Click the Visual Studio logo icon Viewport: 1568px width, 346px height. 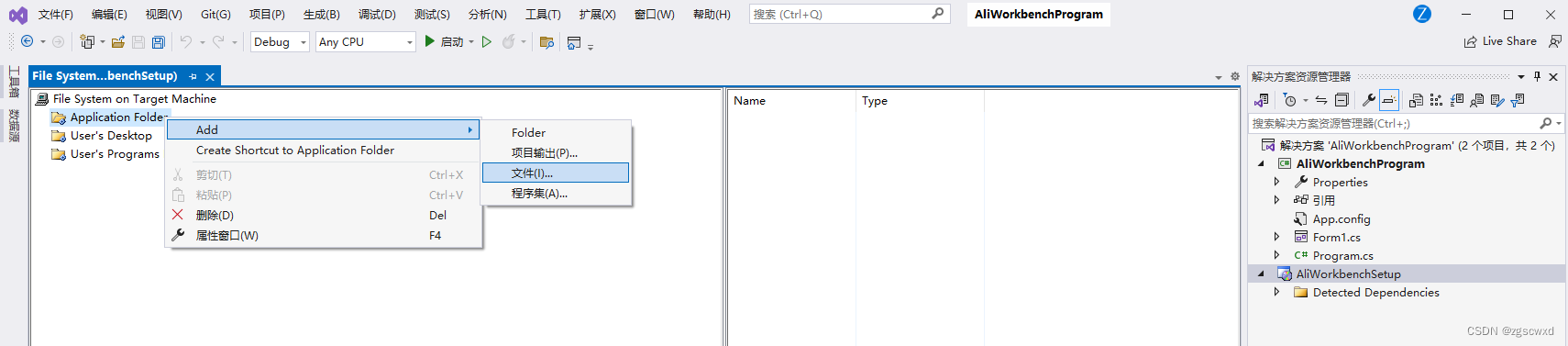17,15
